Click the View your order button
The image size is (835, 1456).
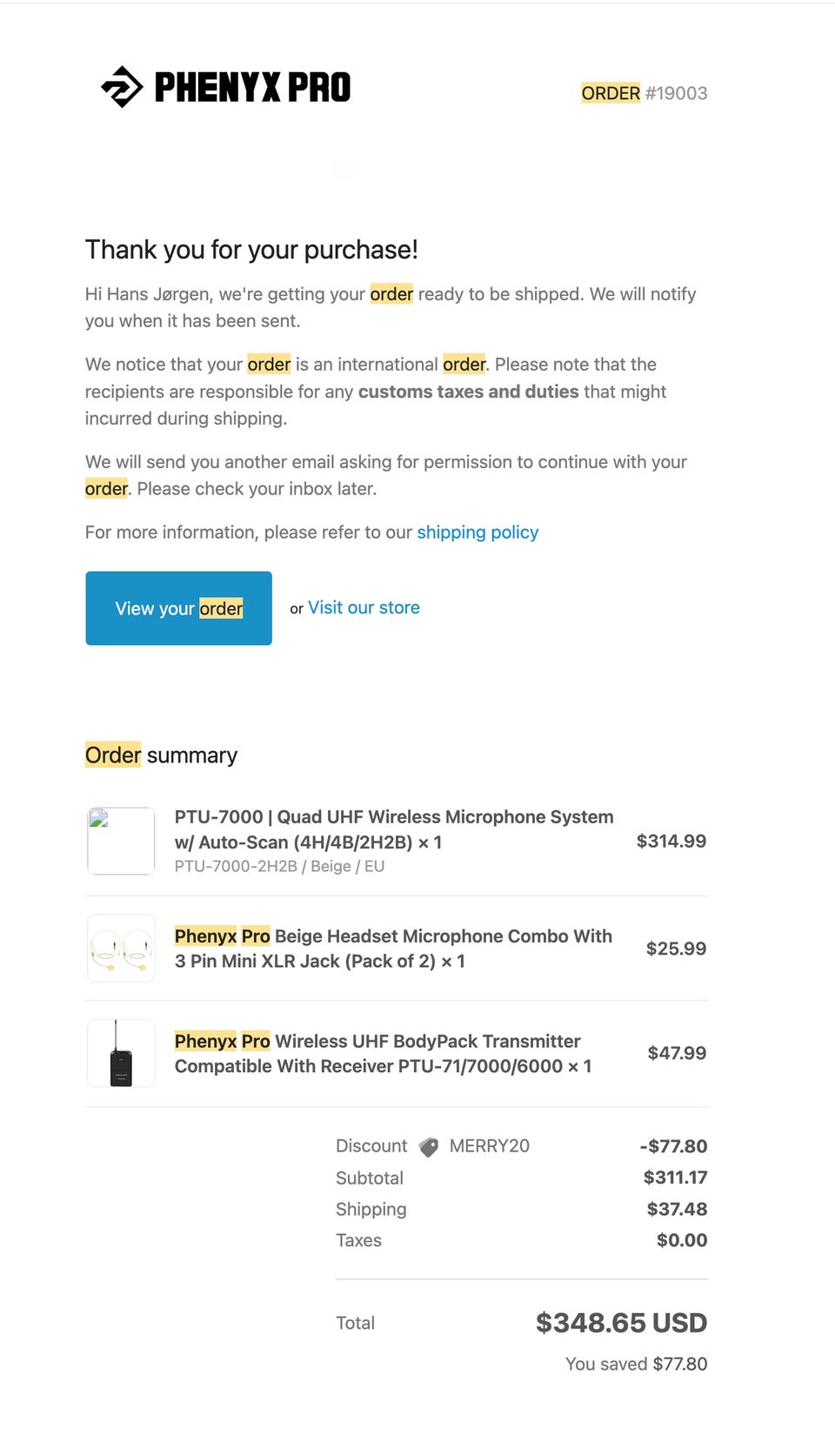coord(178,608)
